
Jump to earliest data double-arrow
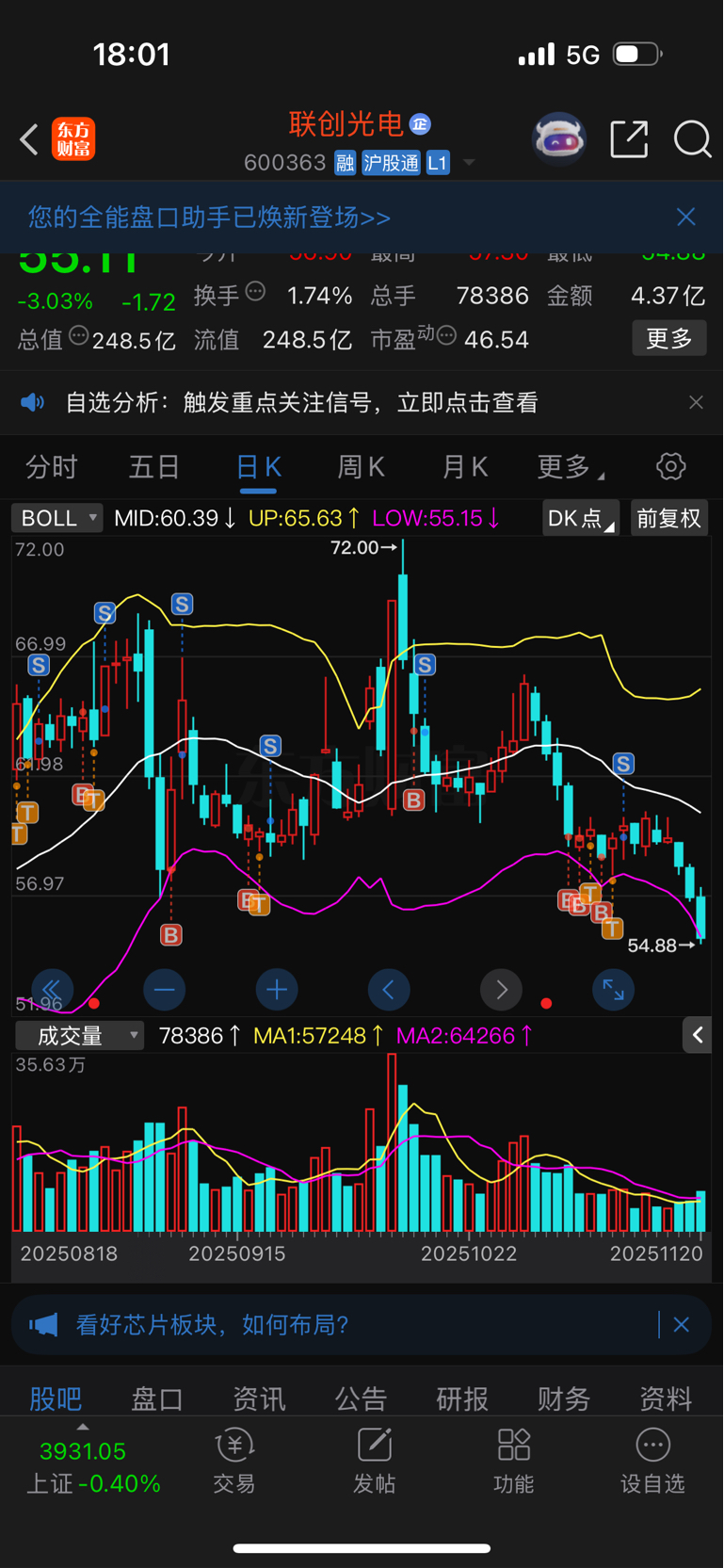52,990
